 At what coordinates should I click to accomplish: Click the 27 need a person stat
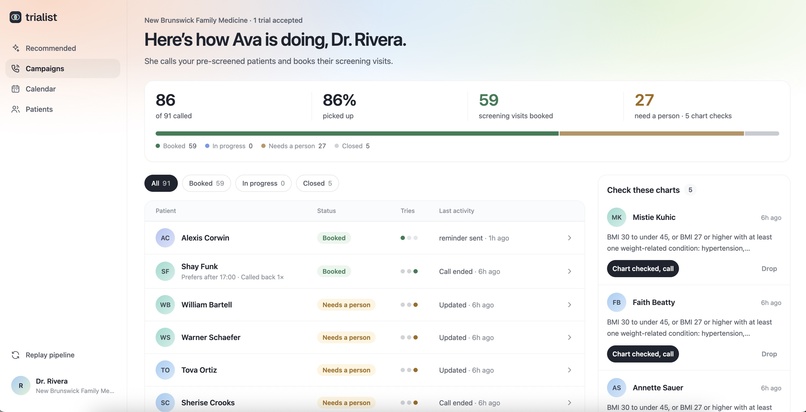(683, 106)
